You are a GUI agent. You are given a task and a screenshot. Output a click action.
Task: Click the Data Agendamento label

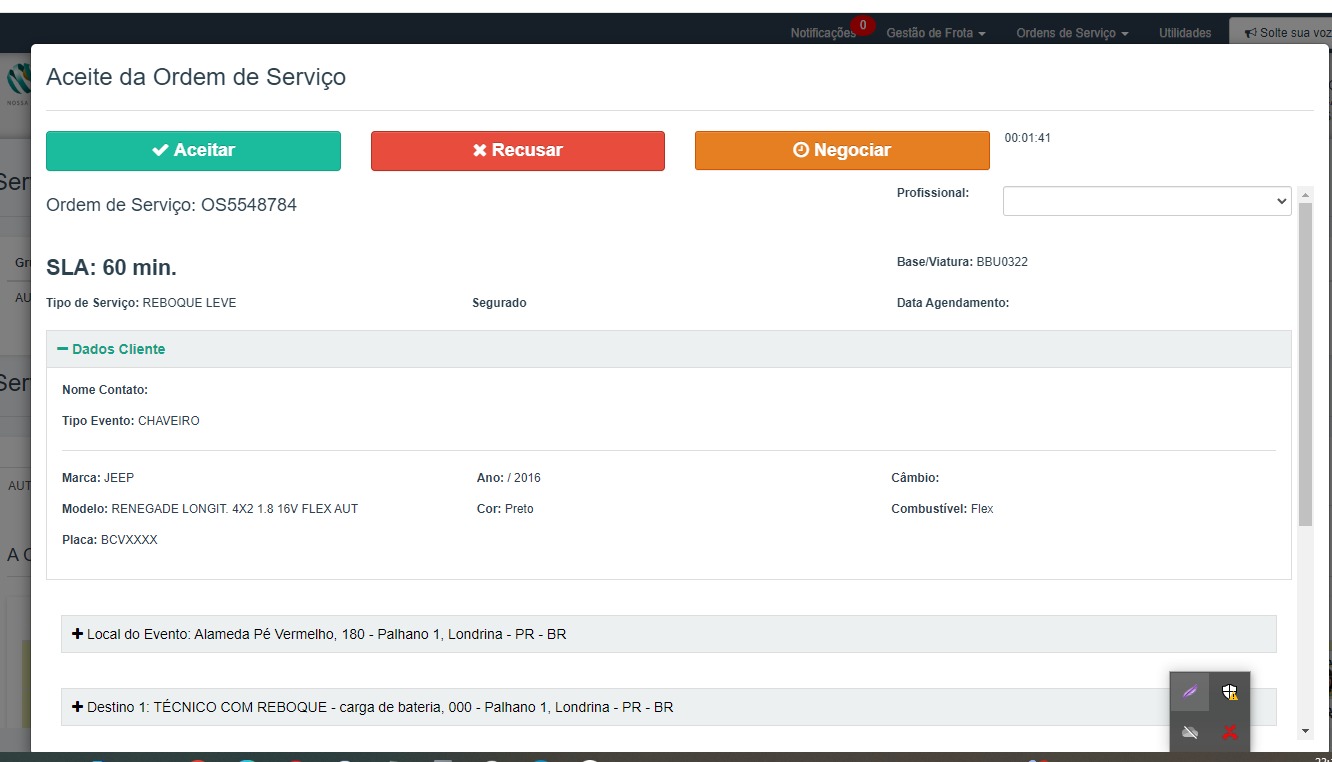tap(953, 303)
